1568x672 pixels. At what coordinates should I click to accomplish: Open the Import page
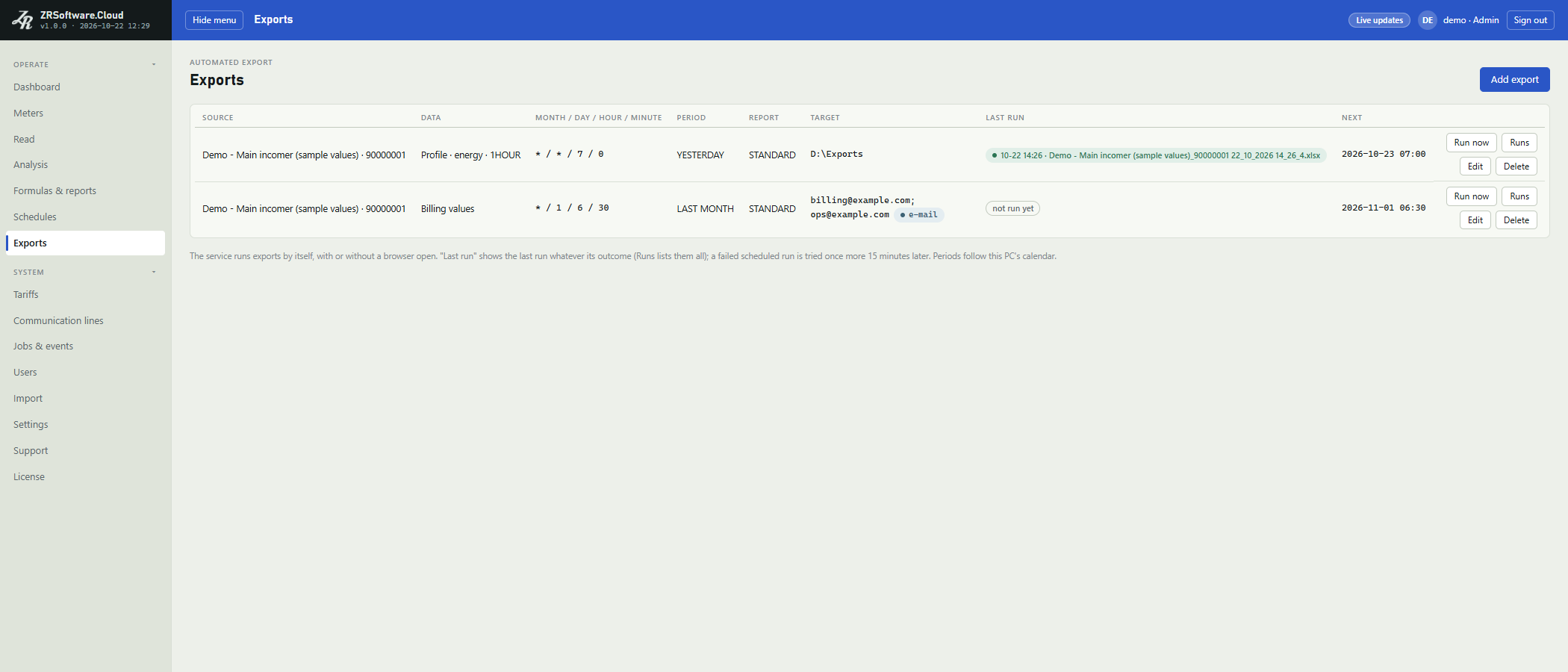(85, 399)
